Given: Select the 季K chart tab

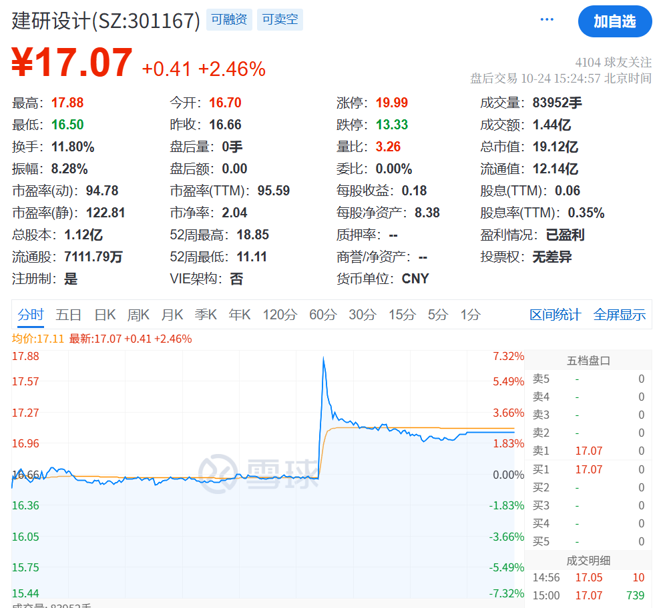Looking at the screenshot, I should (206, 314).
